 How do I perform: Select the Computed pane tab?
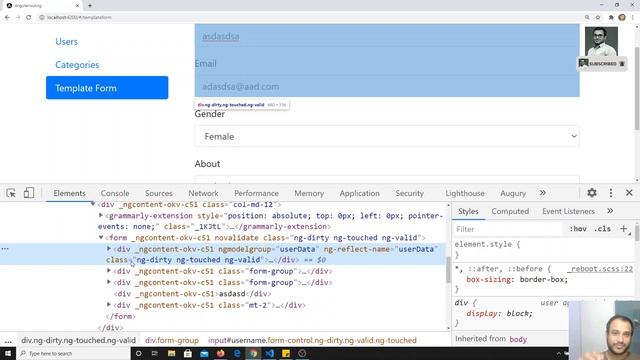(510, 211)
